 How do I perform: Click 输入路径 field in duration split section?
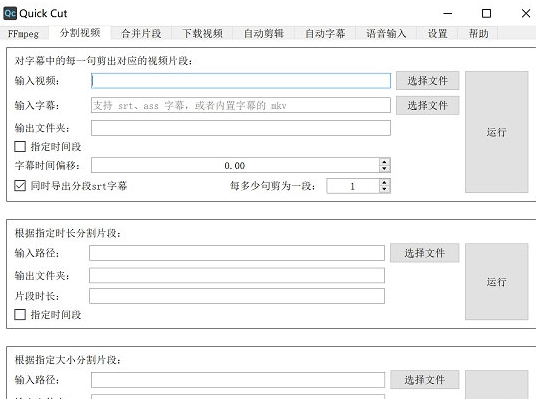point(237,253)
